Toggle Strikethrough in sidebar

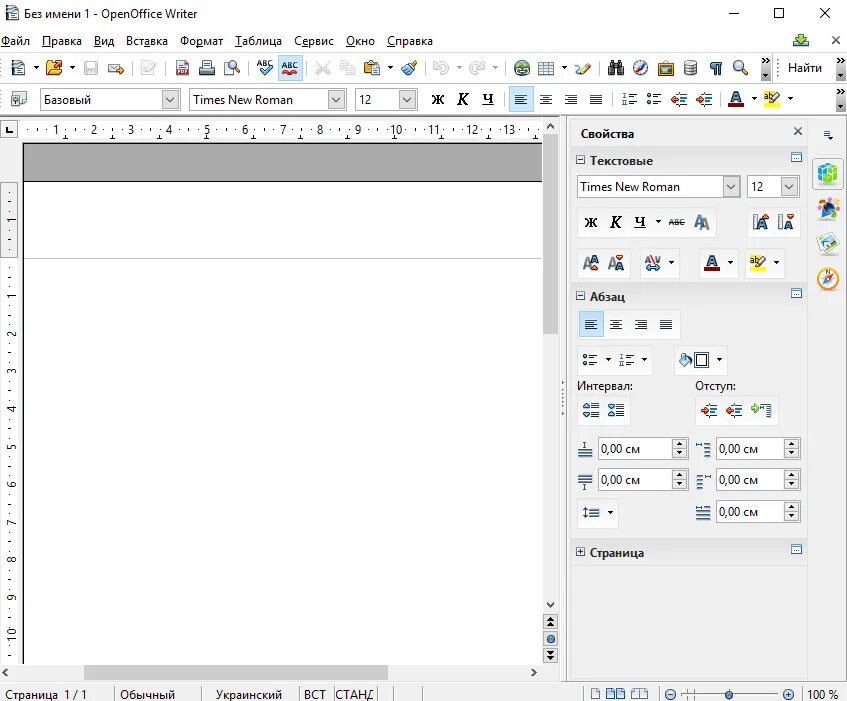676,222
